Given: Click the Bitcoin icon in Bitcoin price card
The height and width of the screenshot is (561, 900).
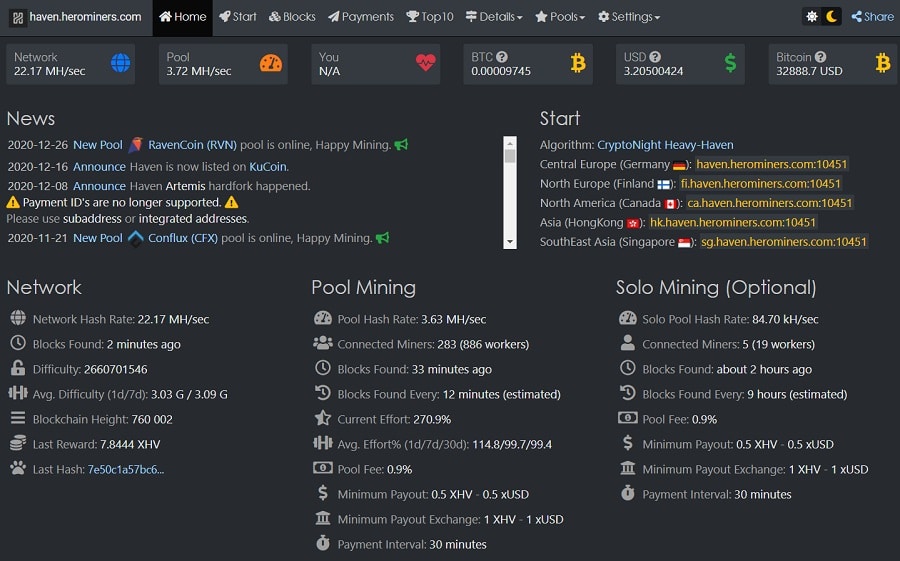Looking at the screenshot, I should tap(882, 64).
